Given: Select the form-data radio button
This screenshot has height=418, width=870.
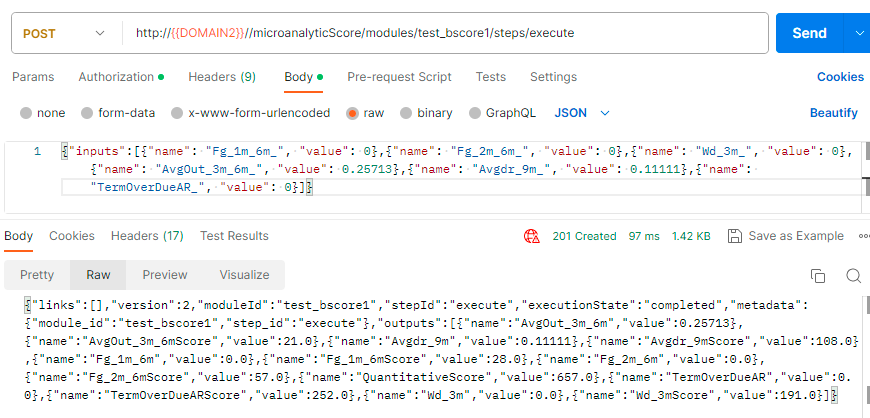Looking at the screenshot, I should [88, 113].
